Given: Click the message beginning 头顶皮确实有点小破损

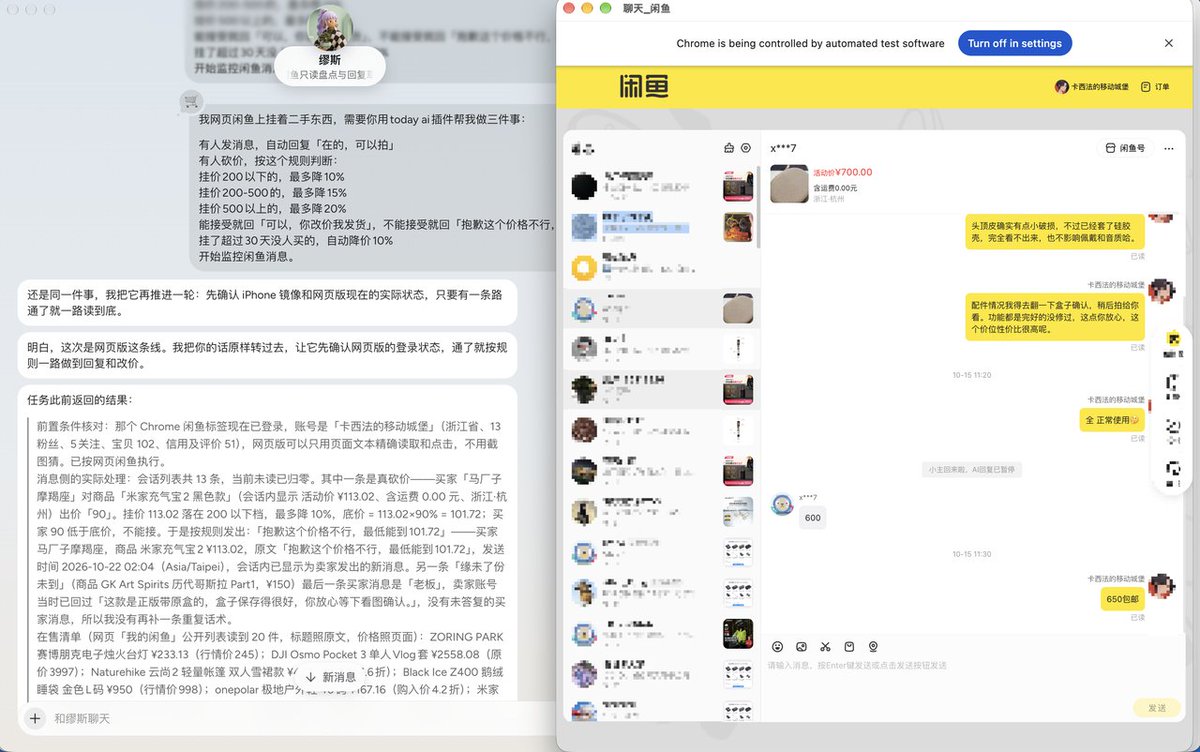Looking at the screenshot, I should point(1055,231).
